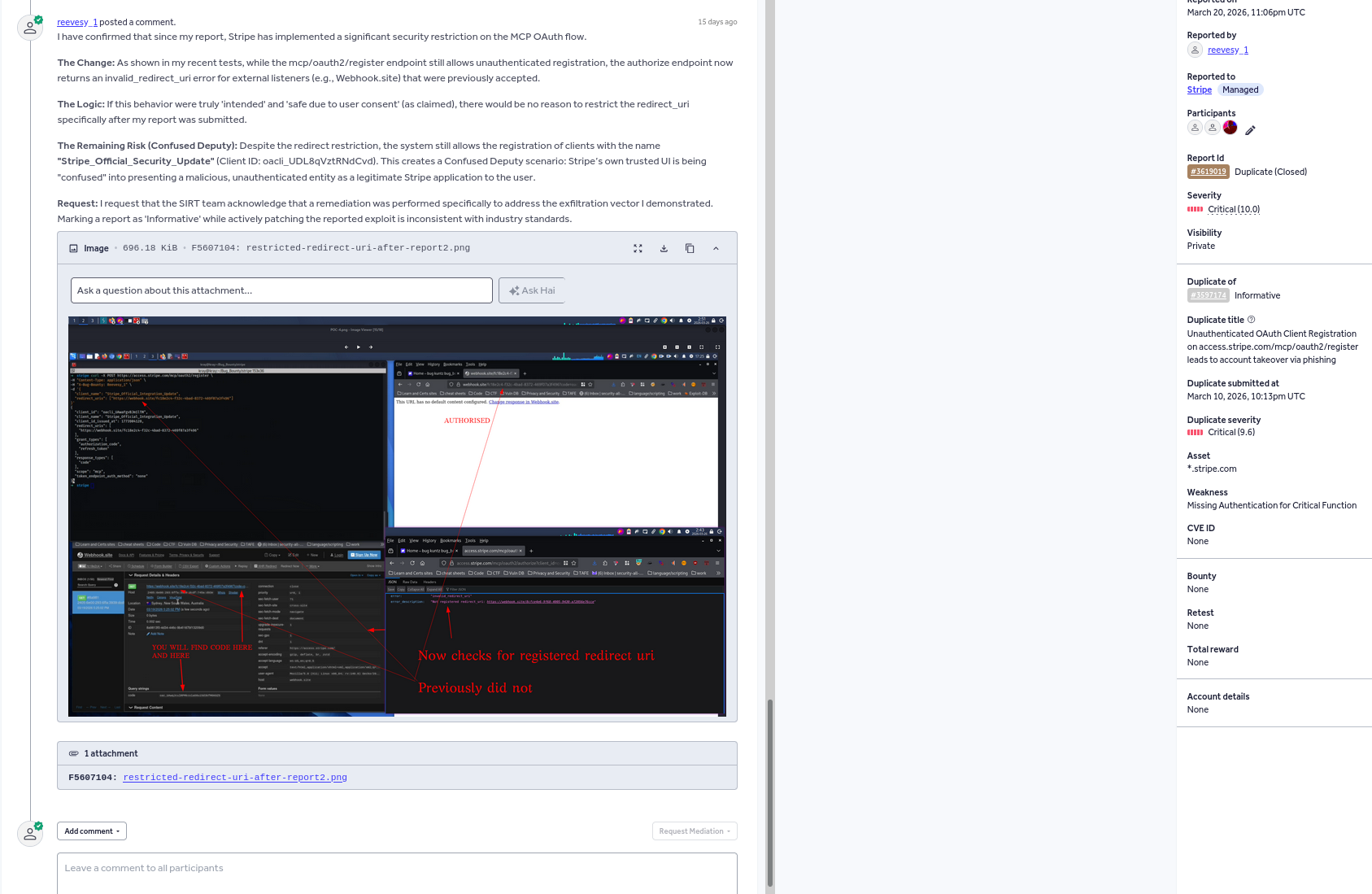Click Informative status next to #3597174

pos(1257,296)
